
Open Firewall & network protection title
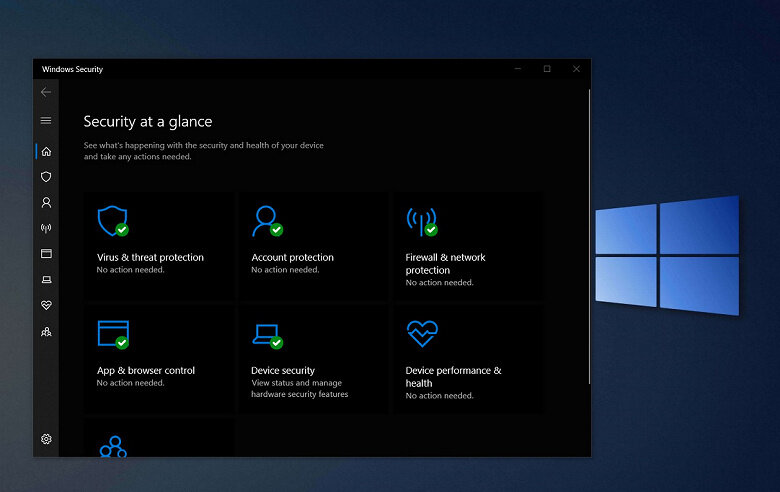pos(445,264)
